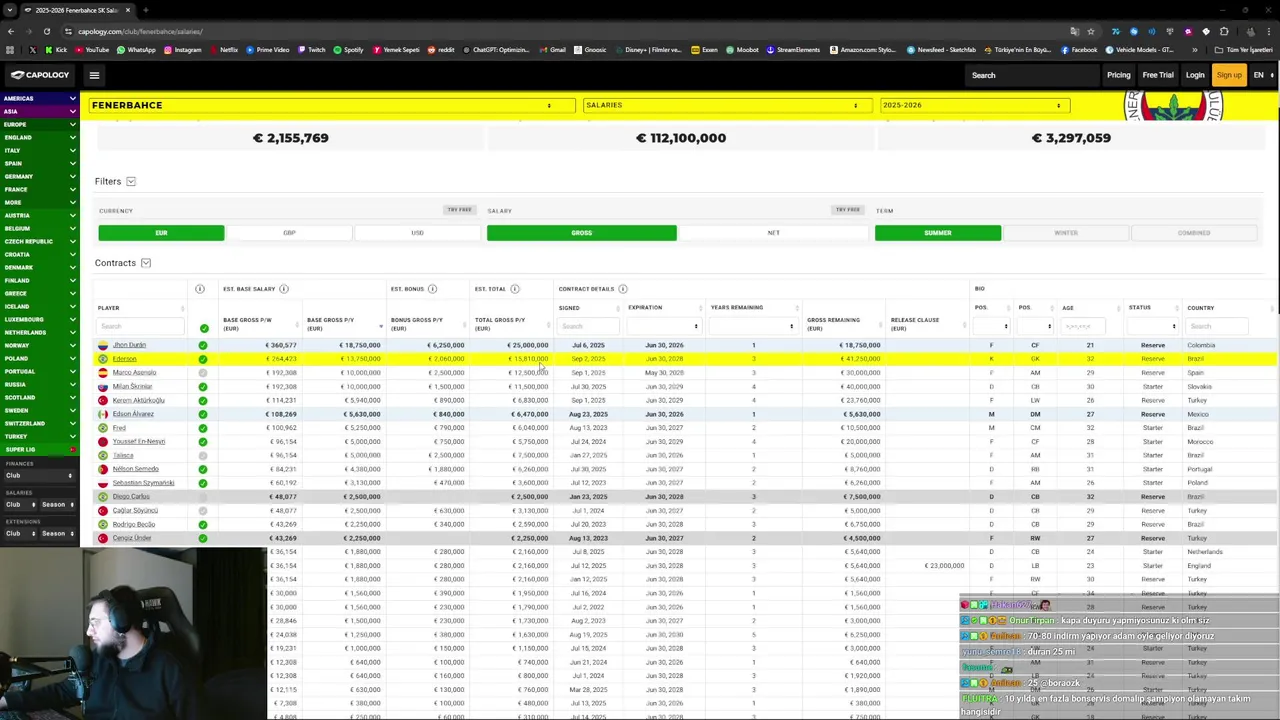Expand Germany in the sidebar
Viewport: 1280px width, 720px height.
[39, 176]
